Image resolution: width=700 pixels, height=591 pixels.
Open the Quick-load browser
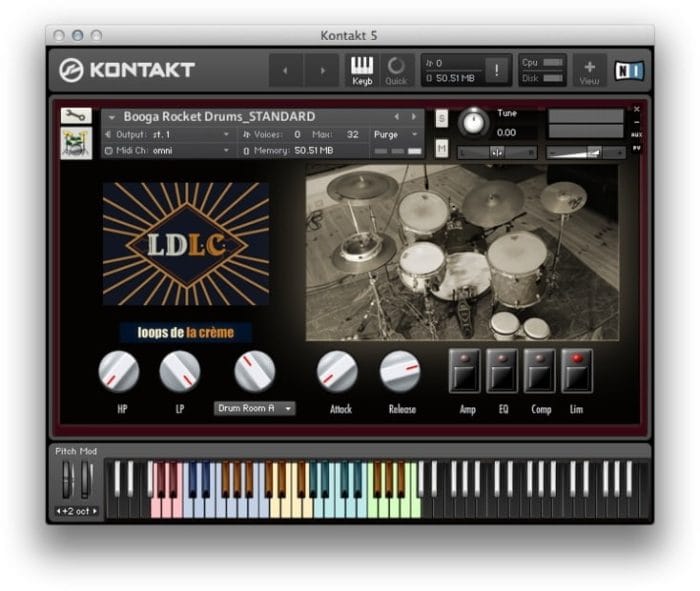tap(396, 71)
